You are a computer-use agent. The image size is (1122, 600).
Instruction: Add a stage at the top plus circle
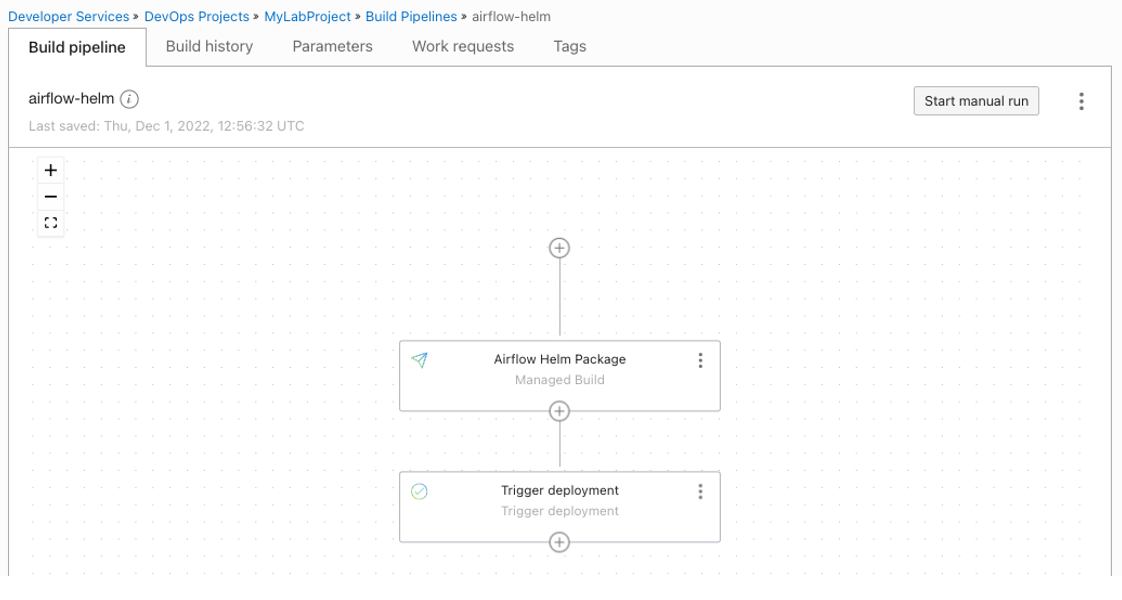(x=560, y=248)
